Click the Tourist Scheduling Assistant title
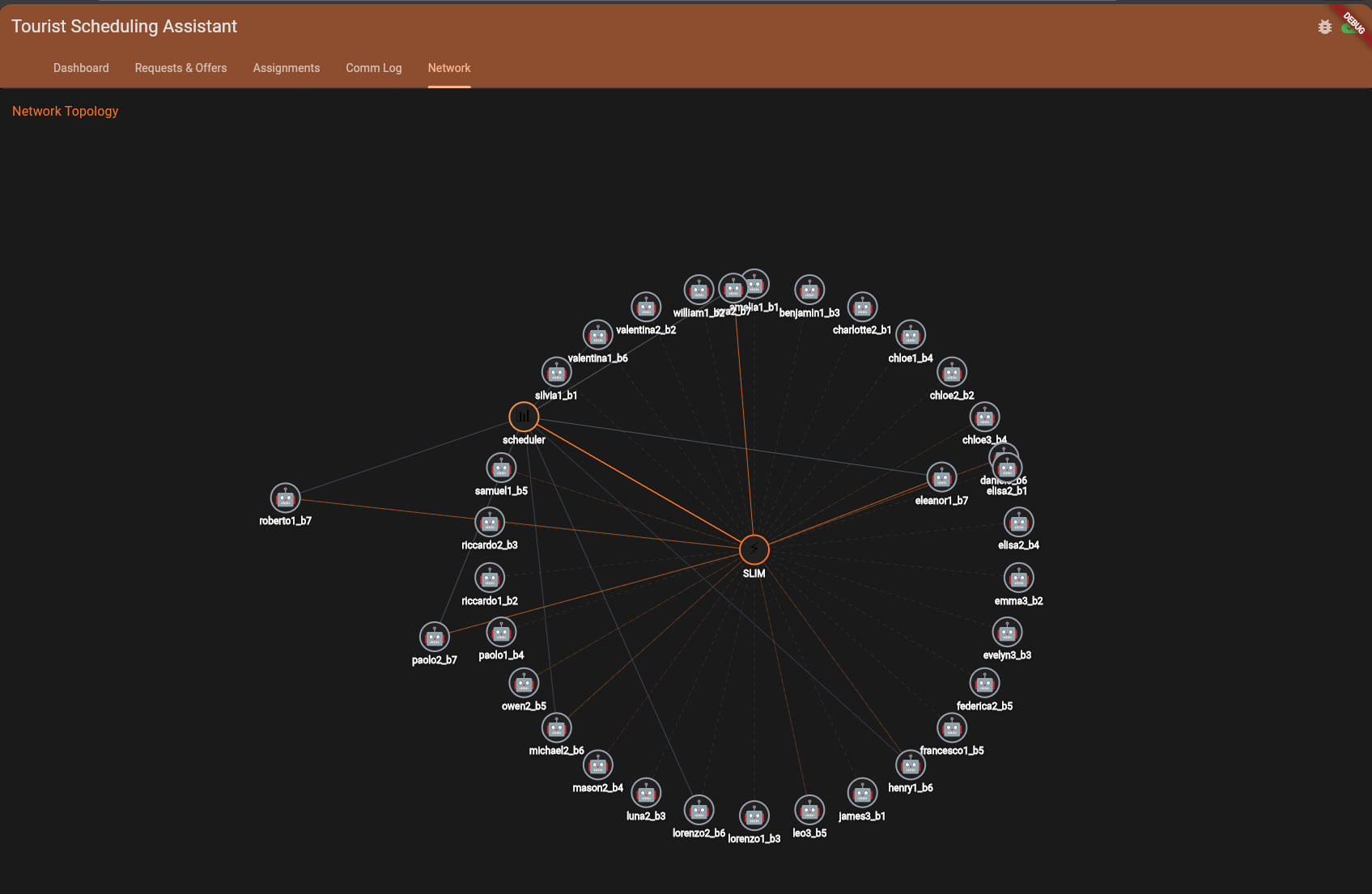 tap(124, 26)
